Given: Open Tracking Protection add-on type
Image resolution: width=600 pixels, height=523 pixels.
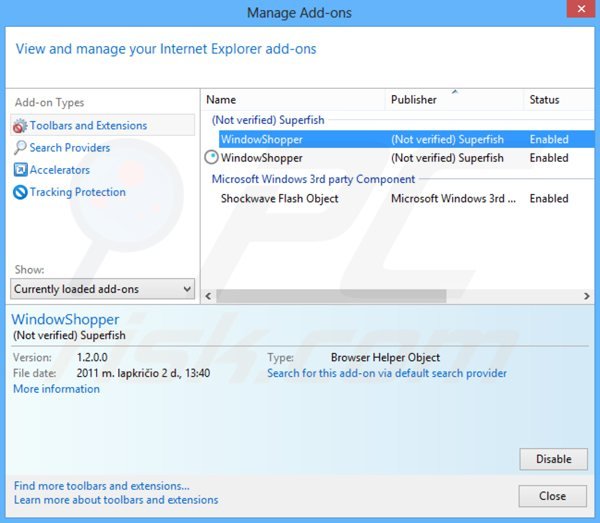Looking at the screenshot, I should tap(69, 192).
